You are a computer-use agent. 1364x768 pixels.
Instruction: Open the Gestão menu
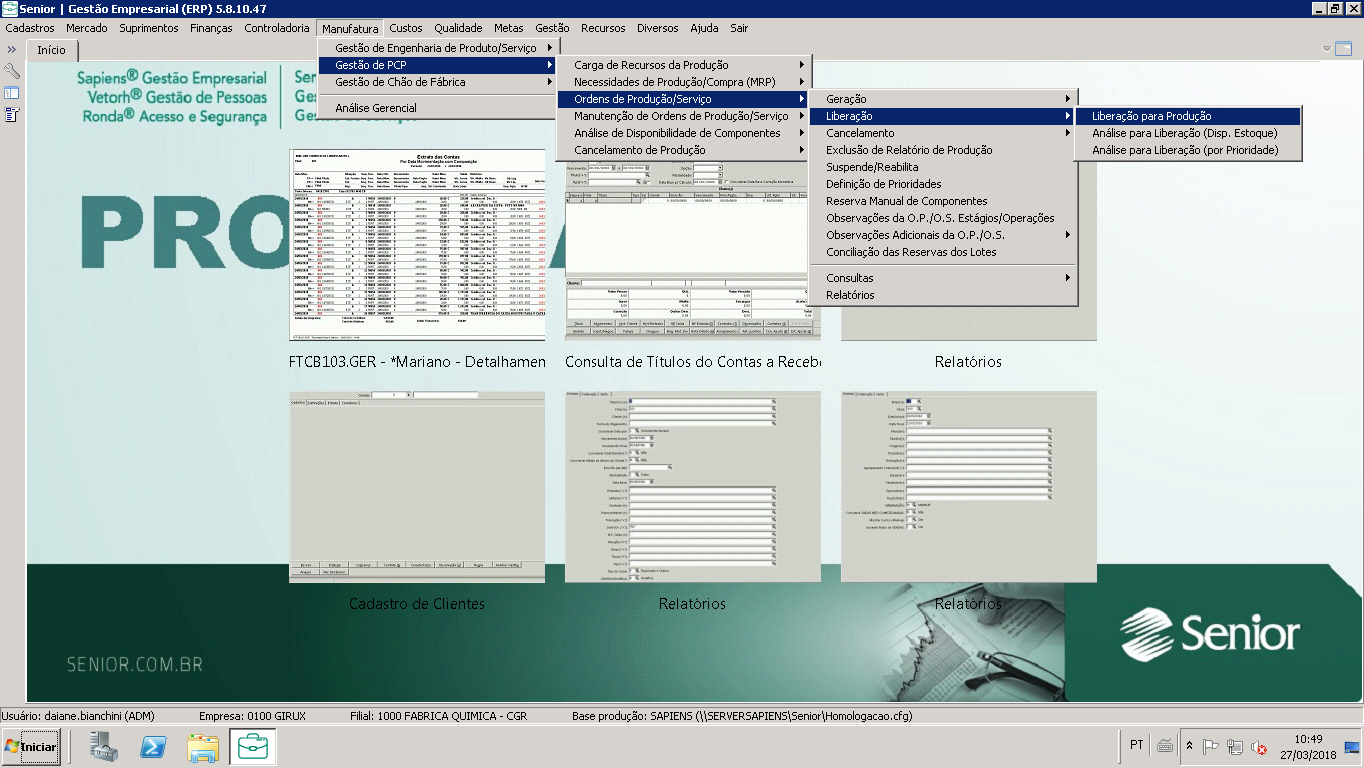tap(552, 28)
